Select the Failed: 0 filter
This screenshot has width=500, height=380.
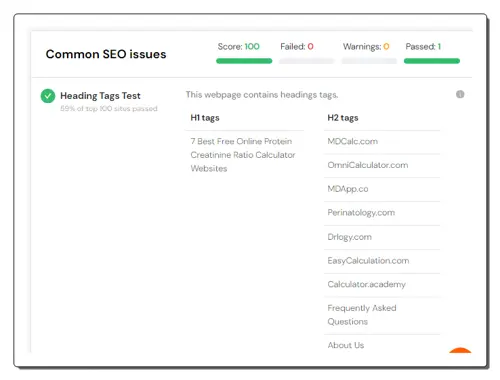pyautogui.click(x=297, y=47)
